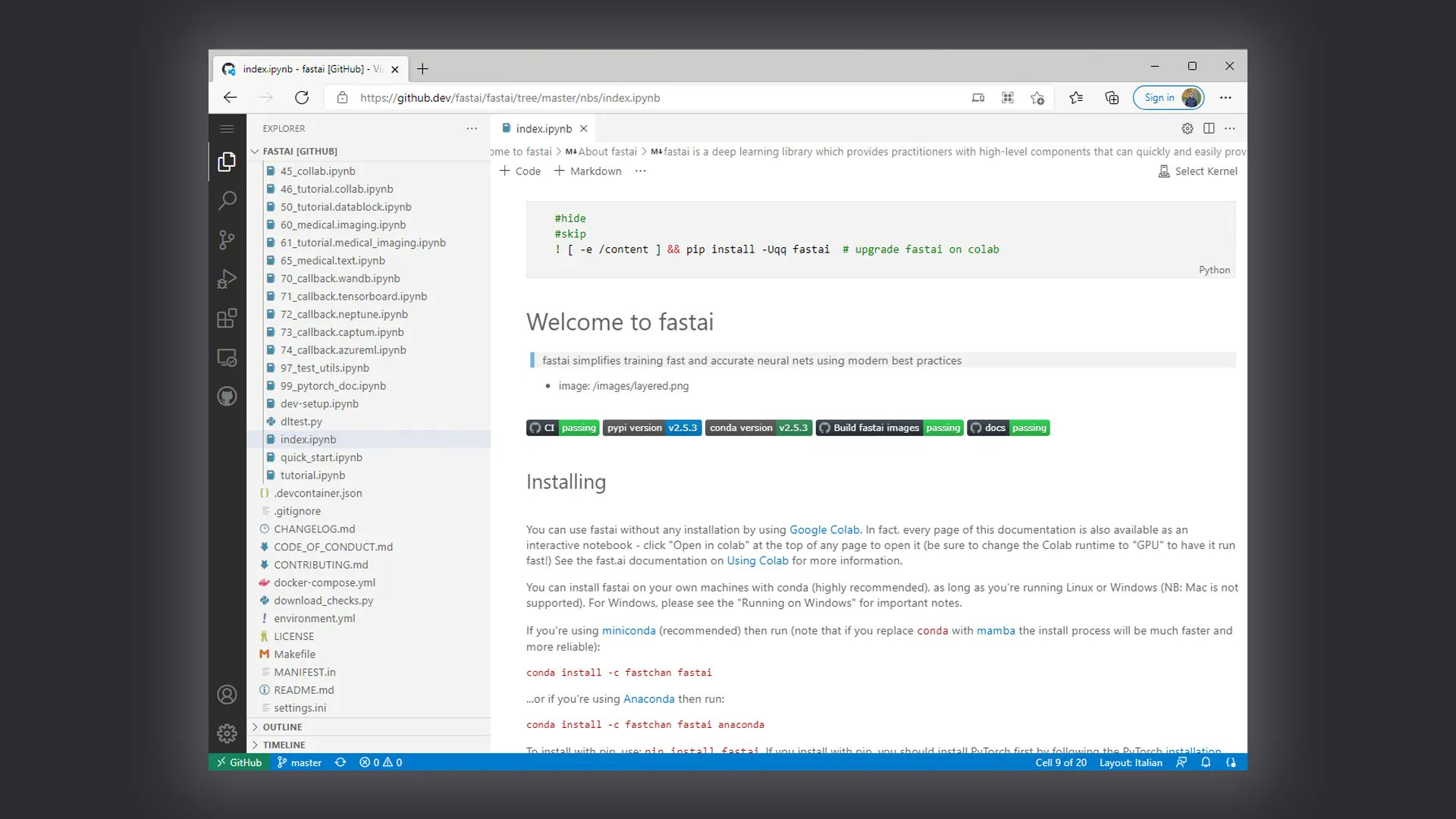Collapse the FASTAI [GITHUB] folder section
The height and width of the screenshot is (819, 1456).
pyautogui.click(x=300, y=152)
